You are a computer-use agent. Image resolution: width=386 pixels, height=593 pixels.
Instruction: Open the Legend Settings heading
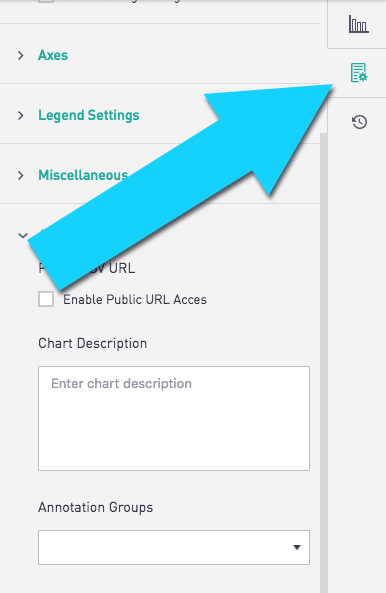click(x=89, y=115)
